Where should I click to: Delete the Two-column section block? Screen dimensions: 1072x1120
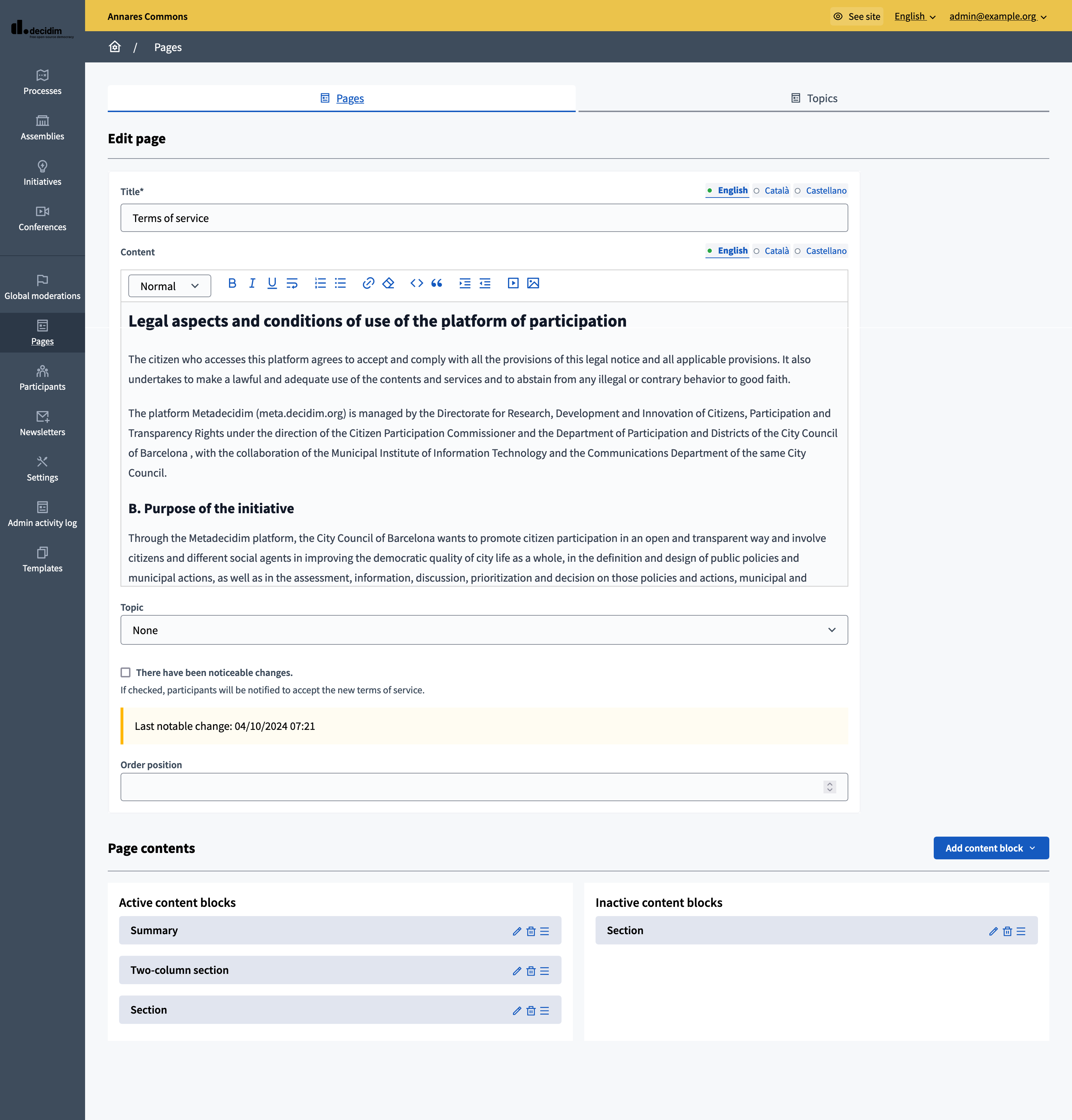click(x=531, y=970)
